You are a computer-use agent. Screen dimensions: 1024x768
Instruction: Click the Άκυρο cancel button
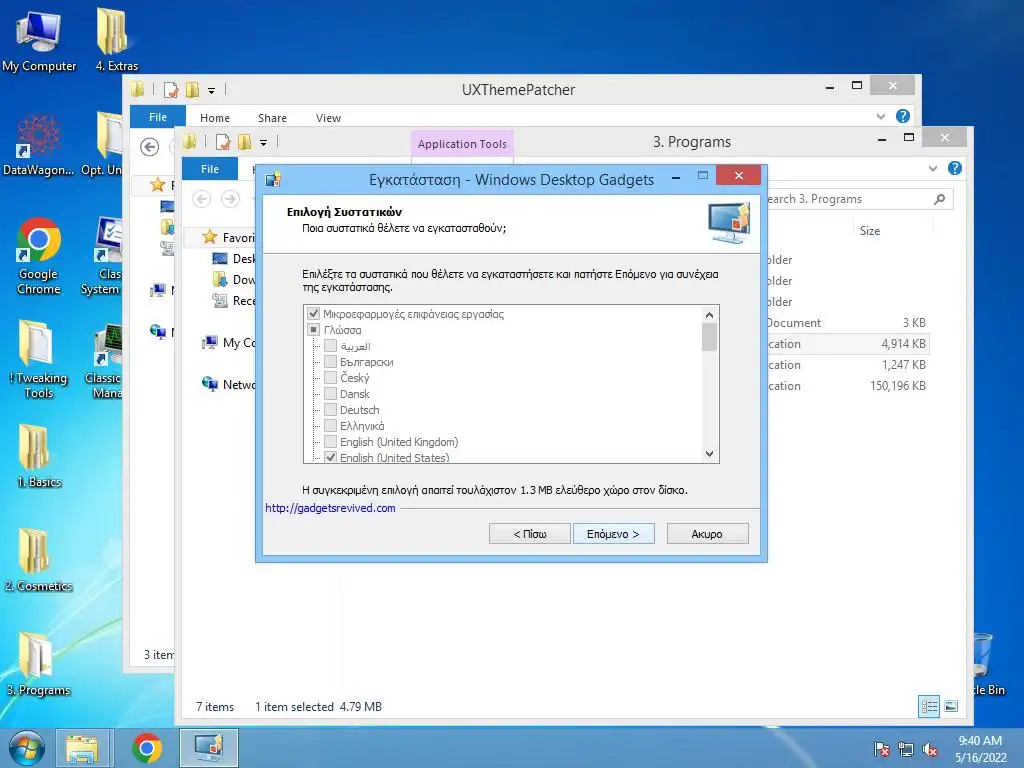tap(707, 534)
